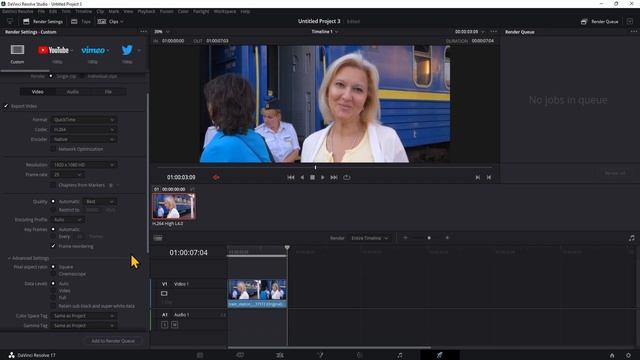The image size is (640, 360).
Task: Open Render Settings panel options dots
Action: tap(143, 31)
